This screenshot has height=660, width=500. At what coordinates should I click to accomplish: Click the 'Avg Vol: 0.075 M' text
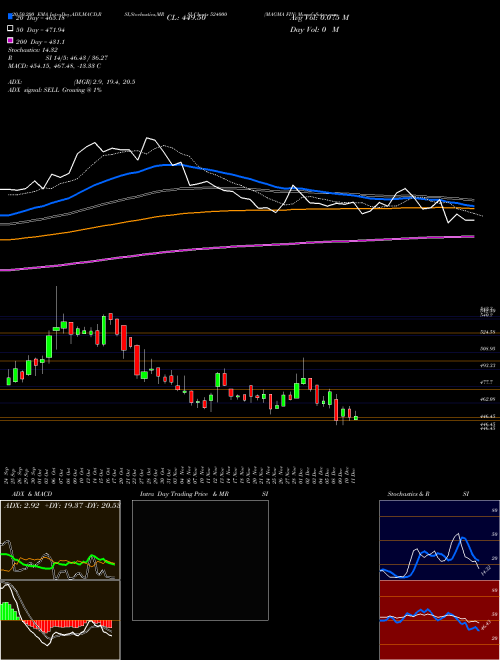click(319, 18)
